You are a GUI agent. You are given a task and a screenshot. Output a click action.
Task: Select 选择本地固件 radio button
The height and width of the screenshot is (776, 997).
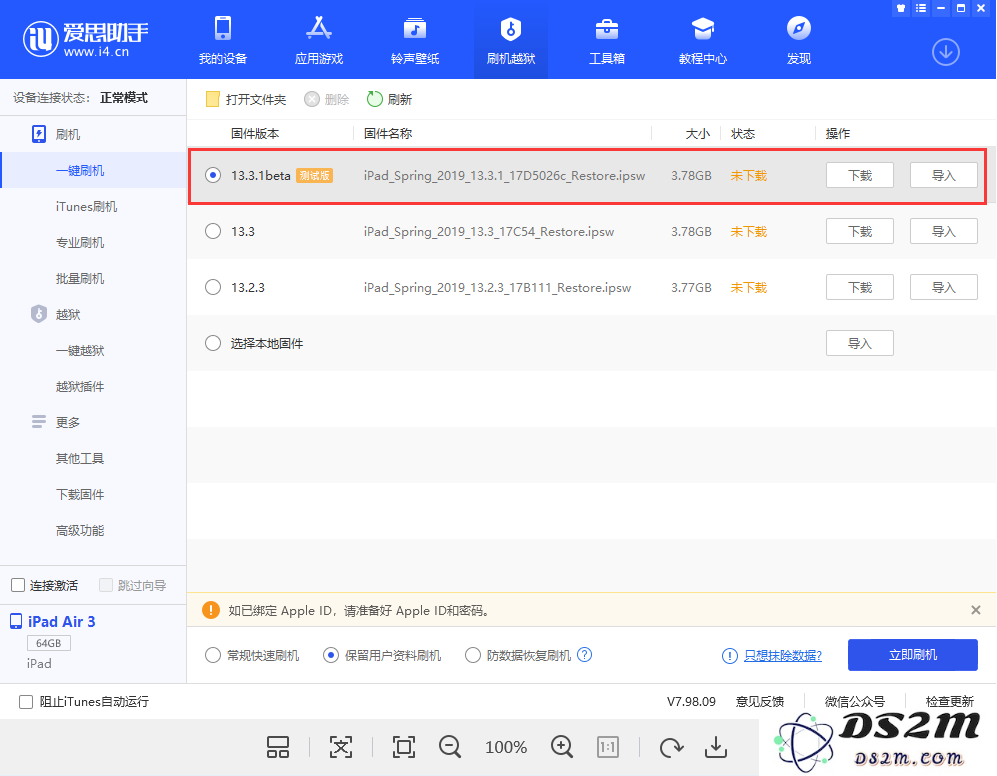coord(213,343)
